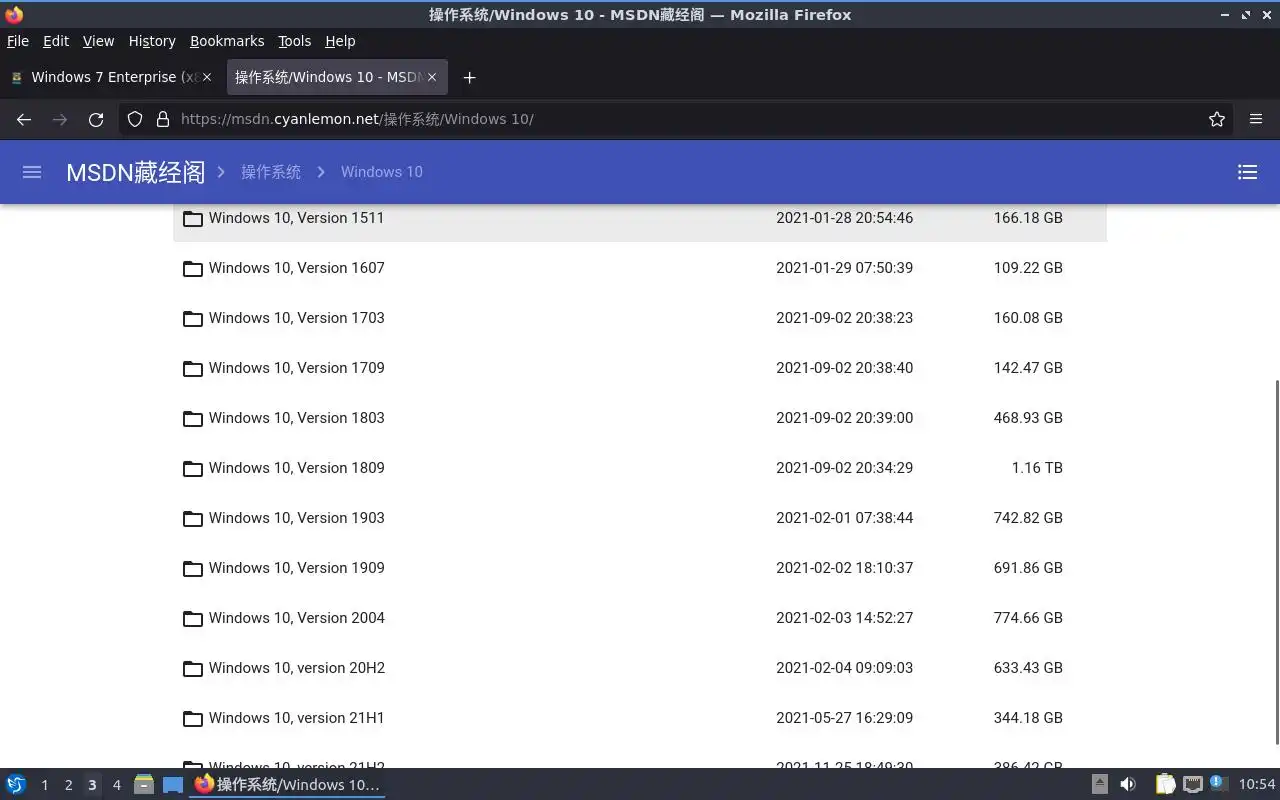1280x800 pixels.
Task: Open a new tab with plus button
Action: coord(469,77)
